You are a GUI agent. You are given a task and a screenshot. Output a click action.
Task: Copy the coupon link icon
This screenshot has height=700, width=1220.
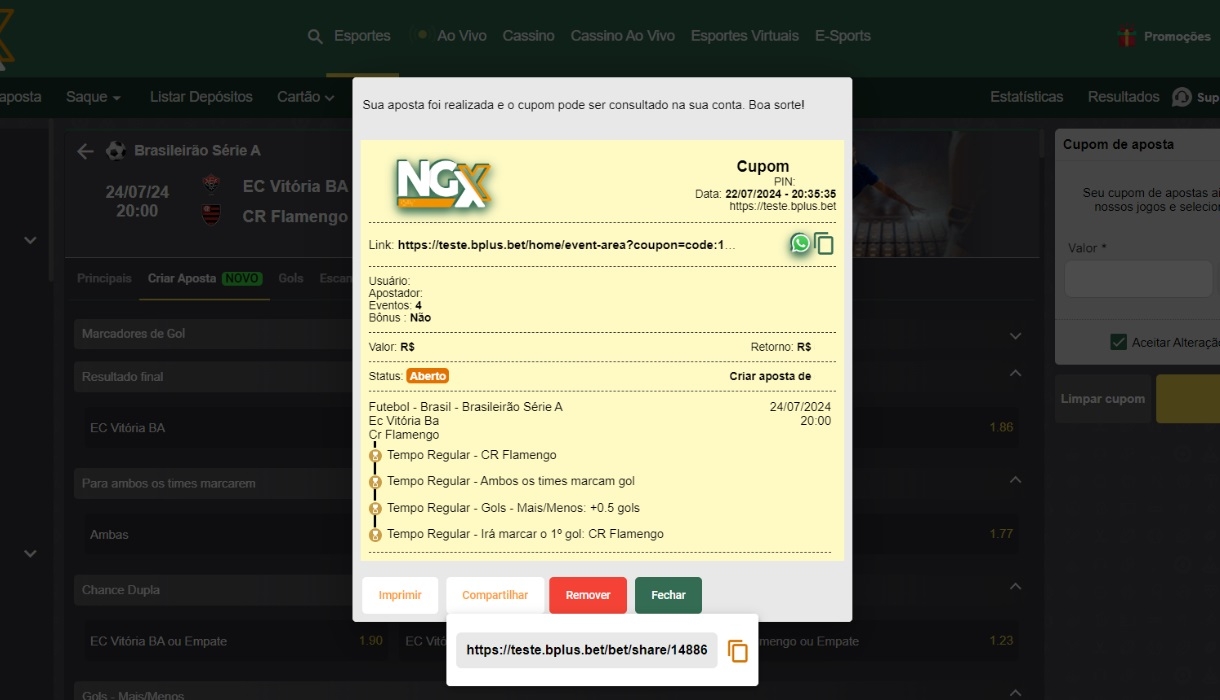pos(824,243)
